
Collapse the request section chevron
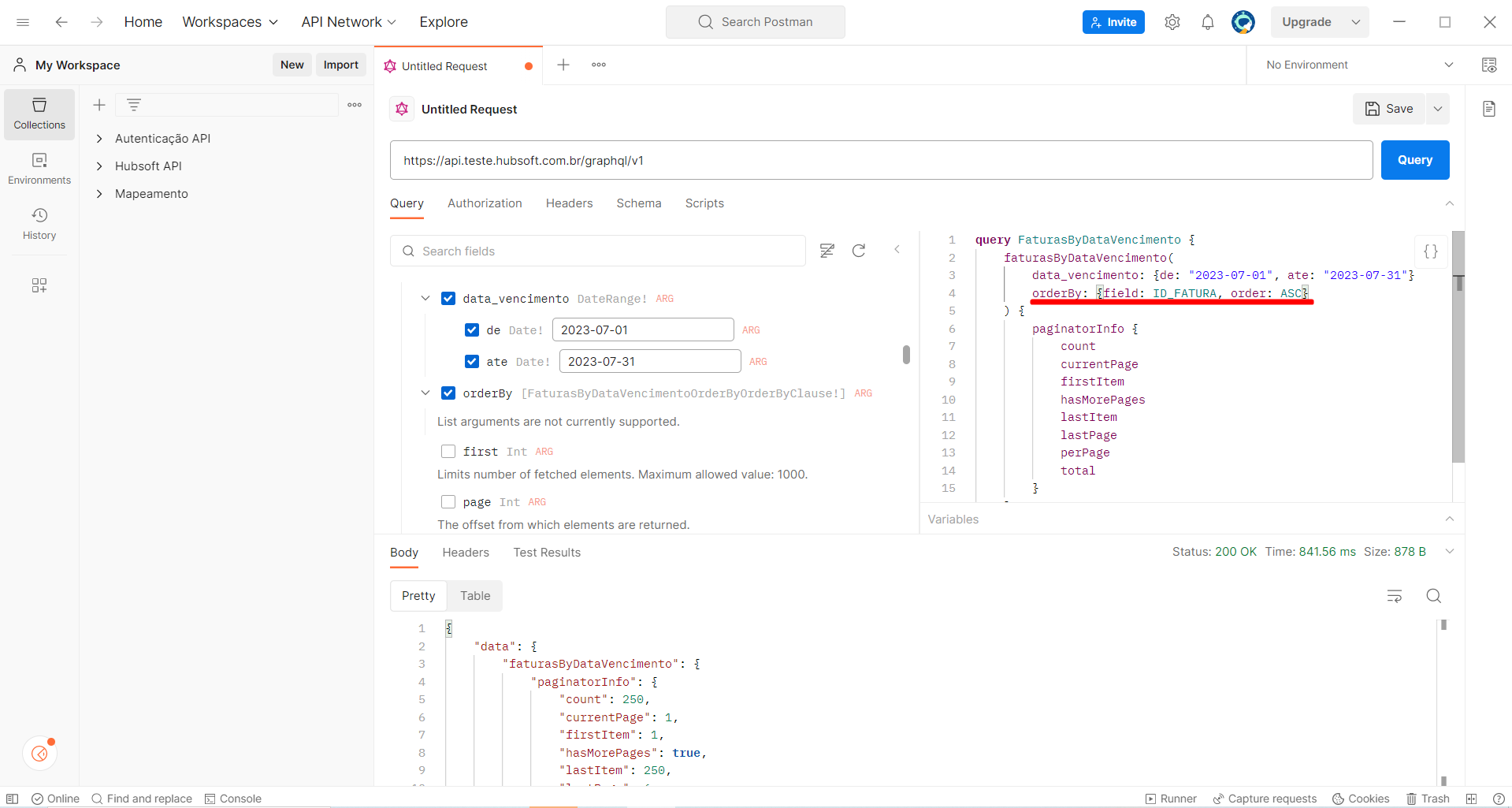pos(1450,203)
